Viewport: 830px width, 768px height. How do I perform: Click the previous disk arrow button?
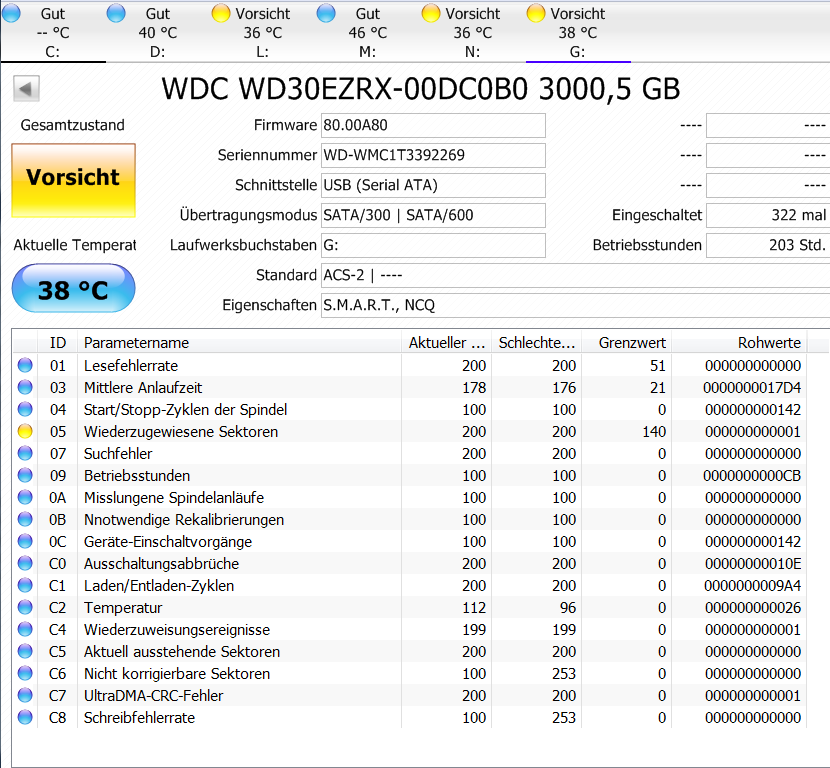point(26,88)
